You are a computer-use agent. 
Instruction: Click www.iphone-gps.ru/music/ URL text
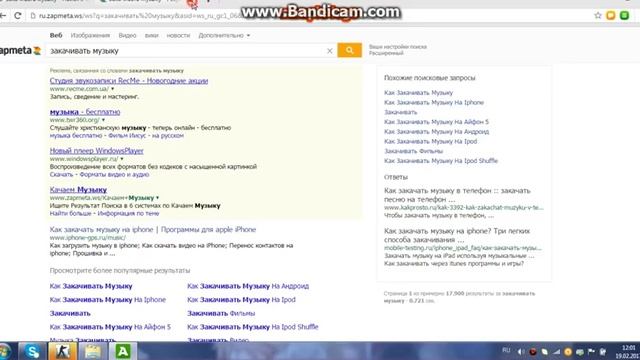point(88,238)
